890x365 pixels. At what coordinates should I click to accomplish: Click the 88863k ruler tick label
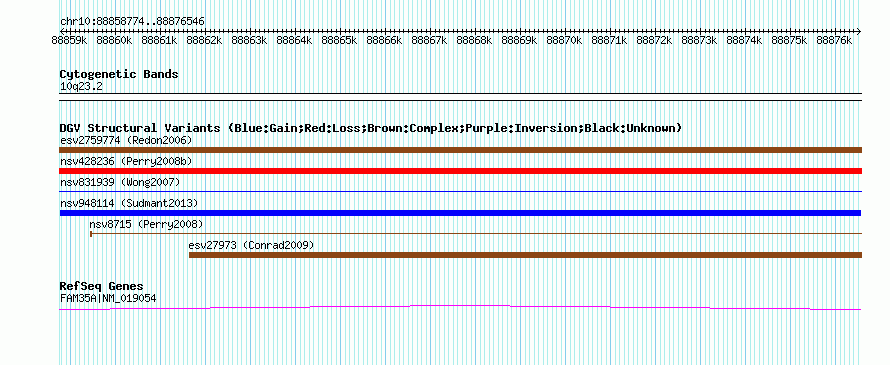[x=249, y=40]
